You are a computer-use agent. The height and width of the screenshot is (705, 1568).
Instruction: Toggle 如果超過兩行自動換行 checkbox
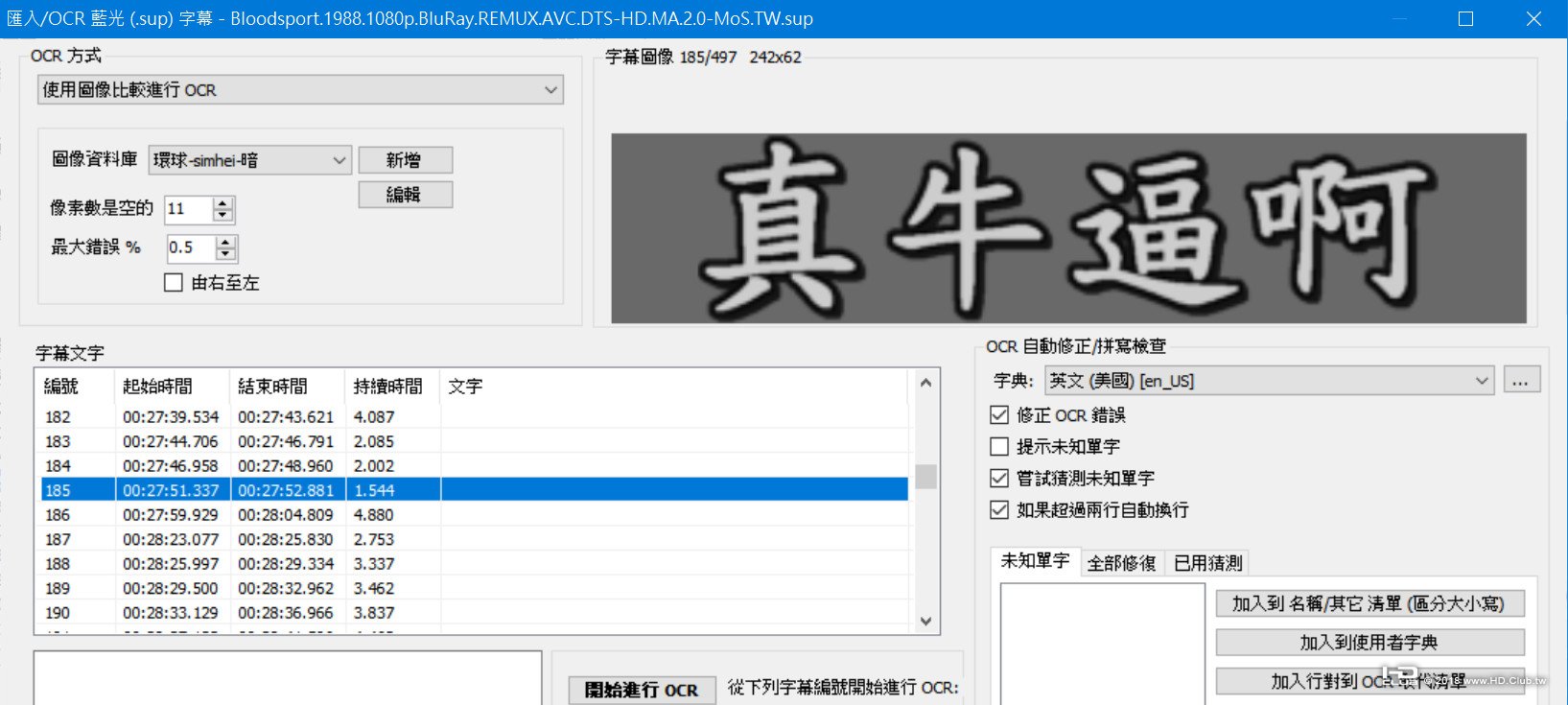(x=999, y=510)
